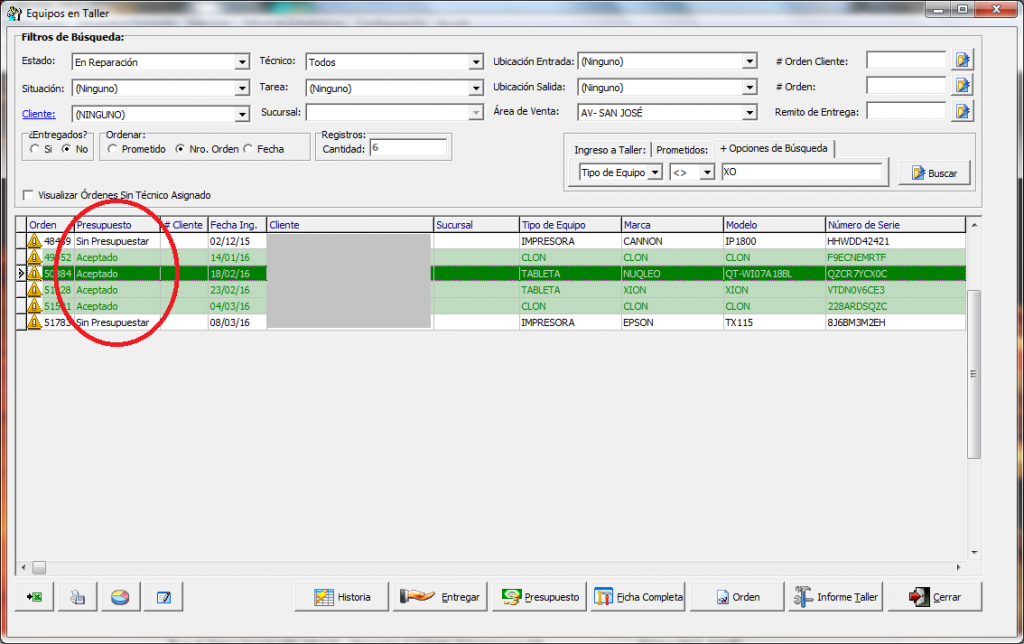The image size is (1024, 644).
Task: Click the Cliente link label
Action: point(38,114)
